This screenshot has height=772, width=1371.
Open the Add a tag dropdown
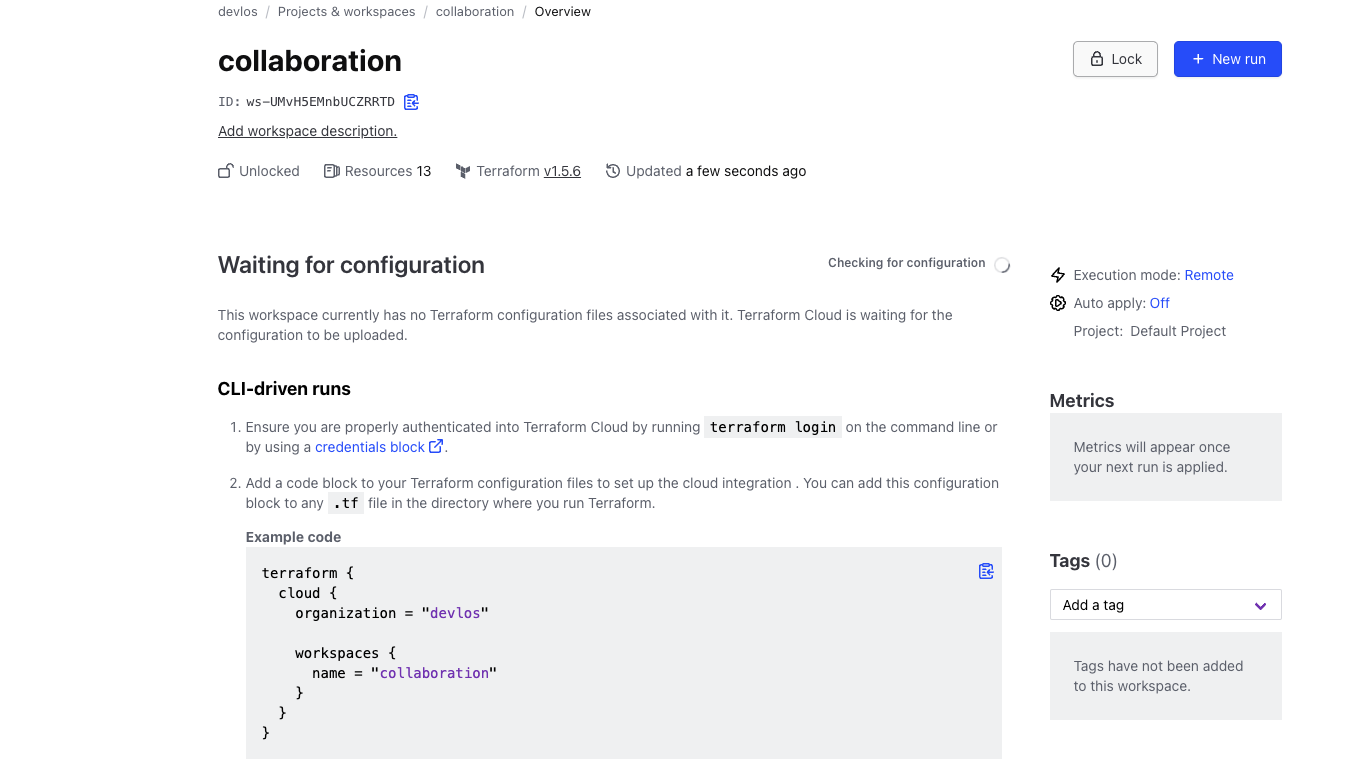(x=1150, y=605)
